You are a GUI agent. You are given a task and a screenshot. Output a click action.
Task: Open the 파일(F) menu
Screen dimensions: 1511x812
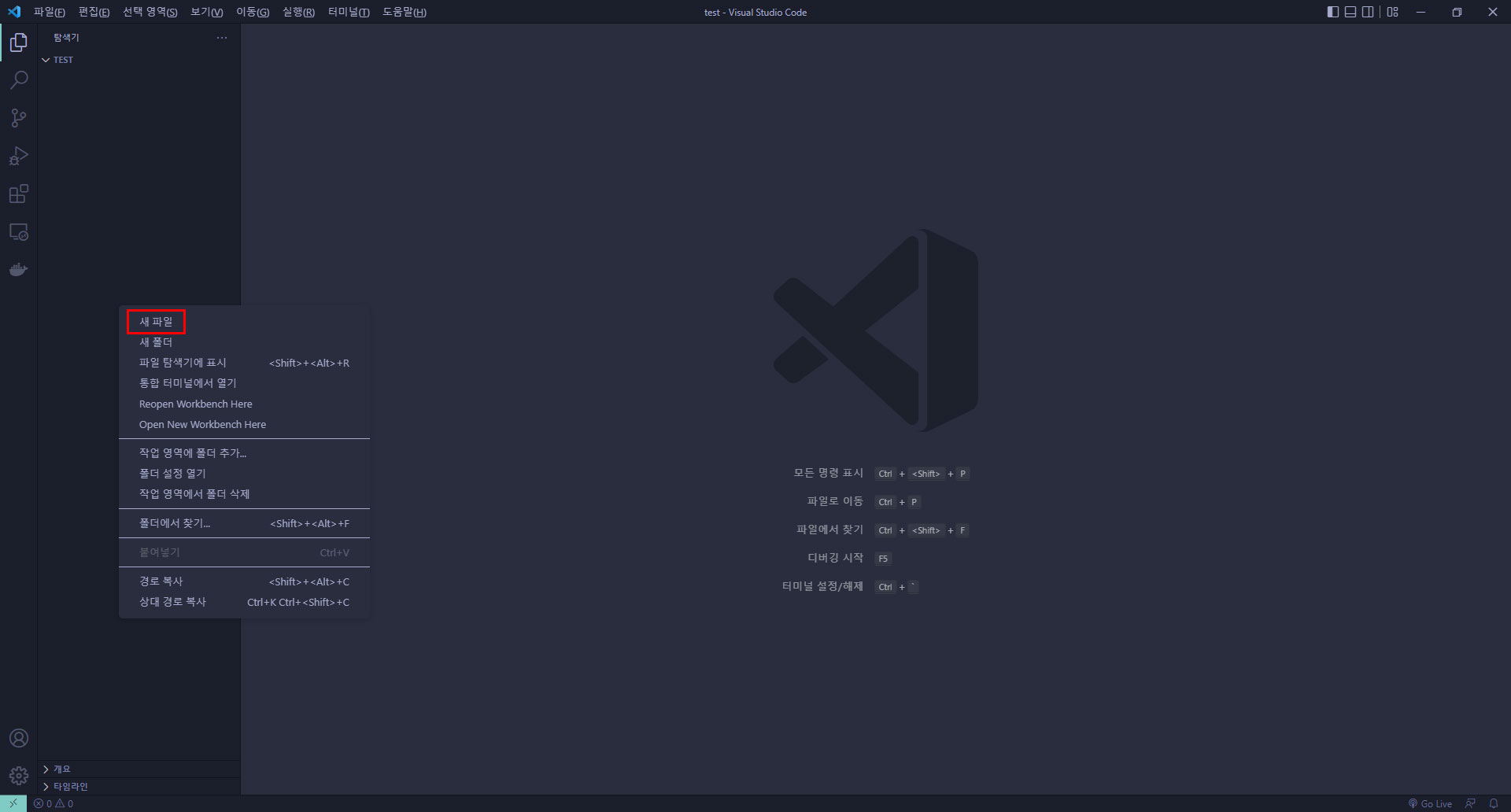pyautogui.click(x=49, y=12)
